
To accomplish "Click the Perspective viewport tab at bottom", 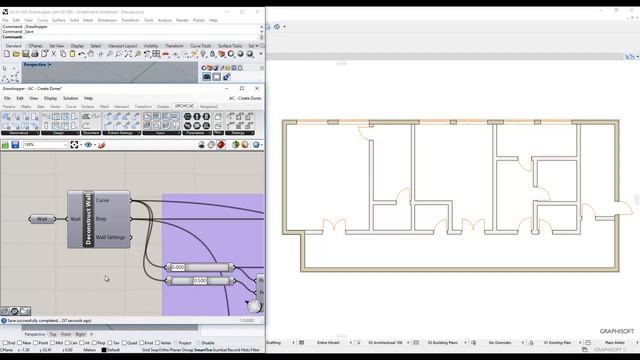I will pyautogui.click(x=35, y=334).
